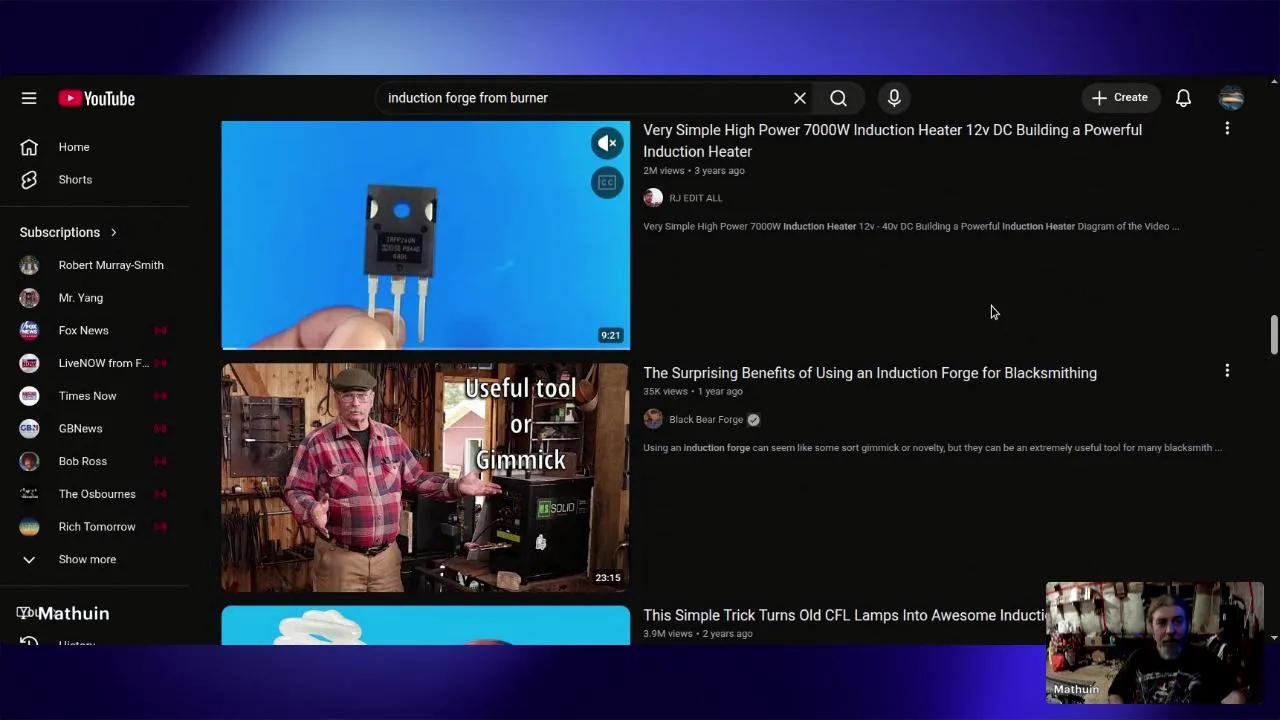Open Black Bear Forge channel avatar
The width and height of the screenshot is (1280, 720).
pyautogui.click(x=653, y=419)
